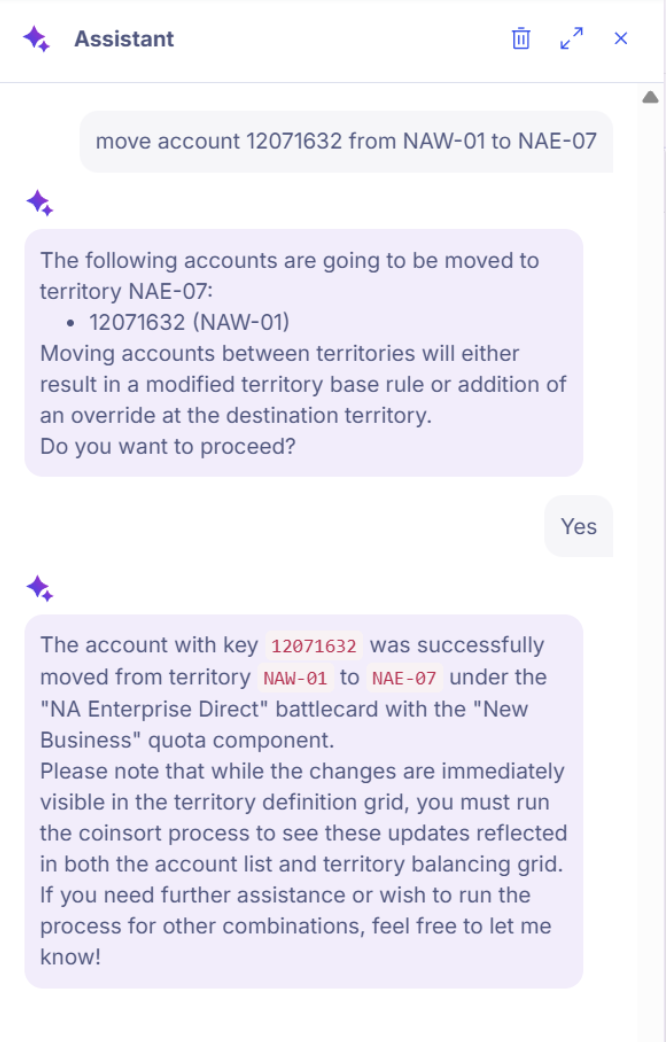666x1042 pixels.
Task: Click the first assistant confirmation message bubble
Action: click(x=304, y=353)
